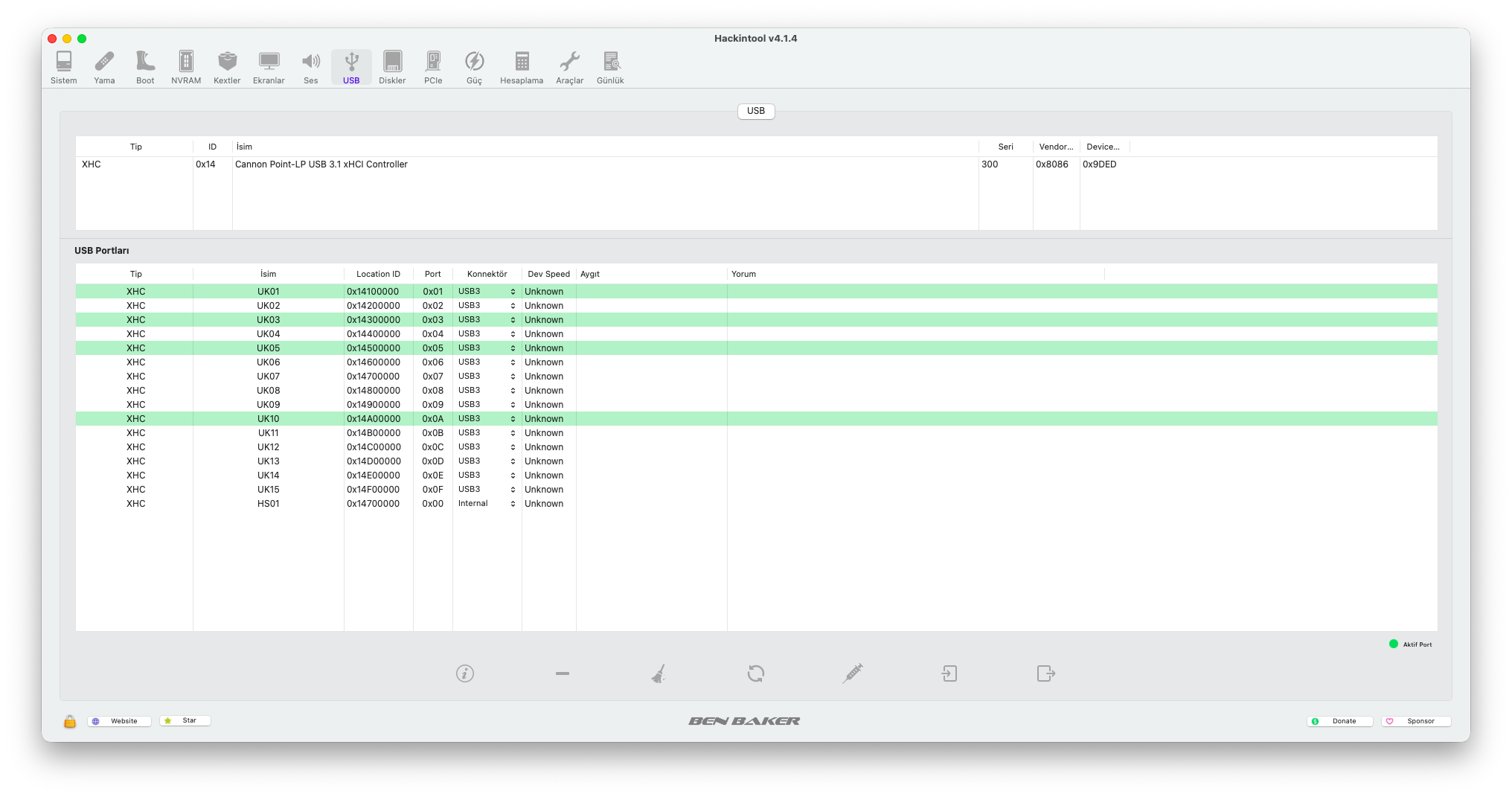This screenshot has height=797, width=1512.
Task: Select the HS01 port name
Action: (269, 504)
